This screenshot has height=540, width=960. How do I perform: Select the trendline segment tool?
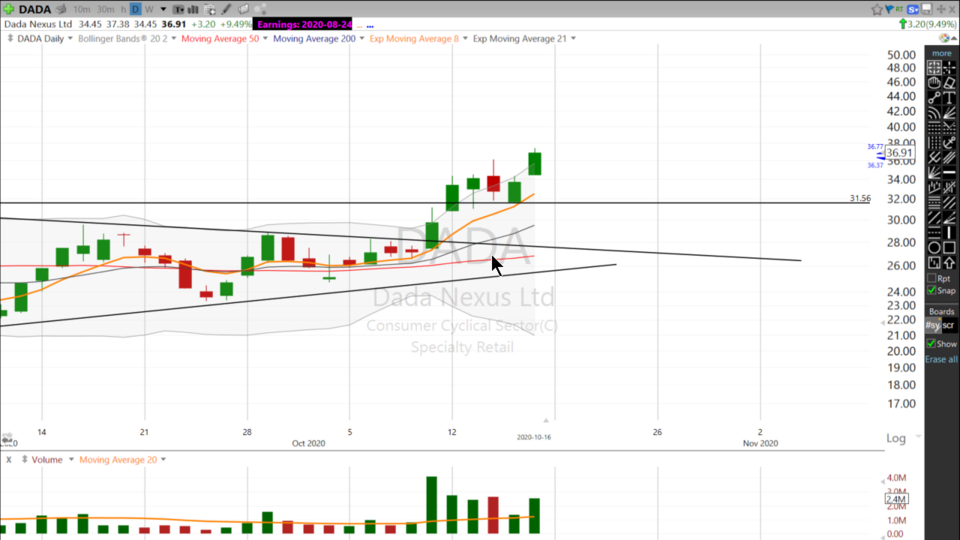point(934,97)
